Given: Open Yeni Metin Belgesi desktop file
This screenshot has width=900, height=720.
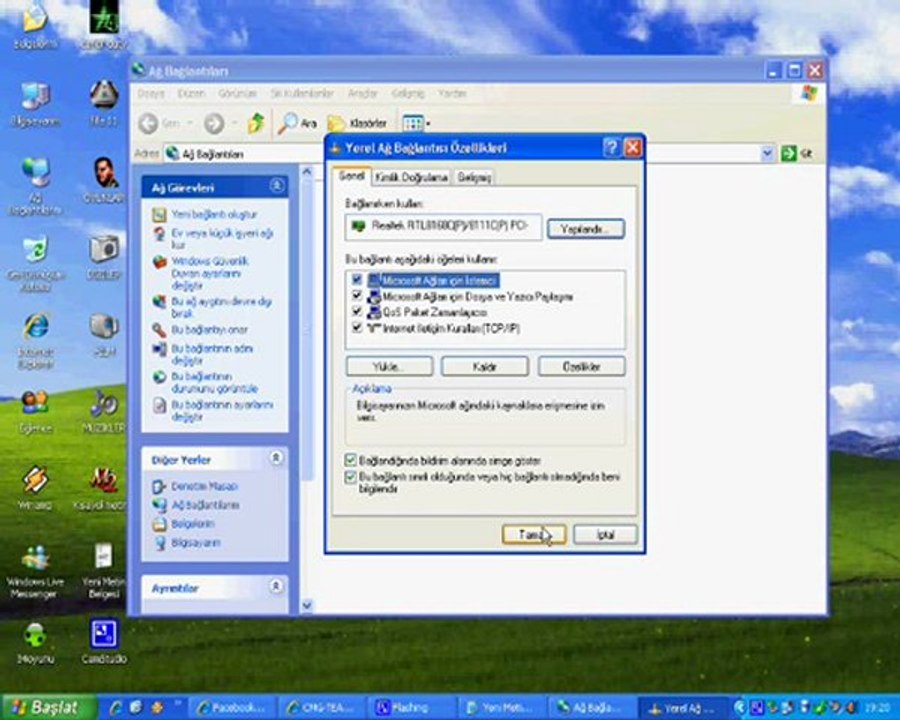Looking at the screenshot, I should point(104,570).
